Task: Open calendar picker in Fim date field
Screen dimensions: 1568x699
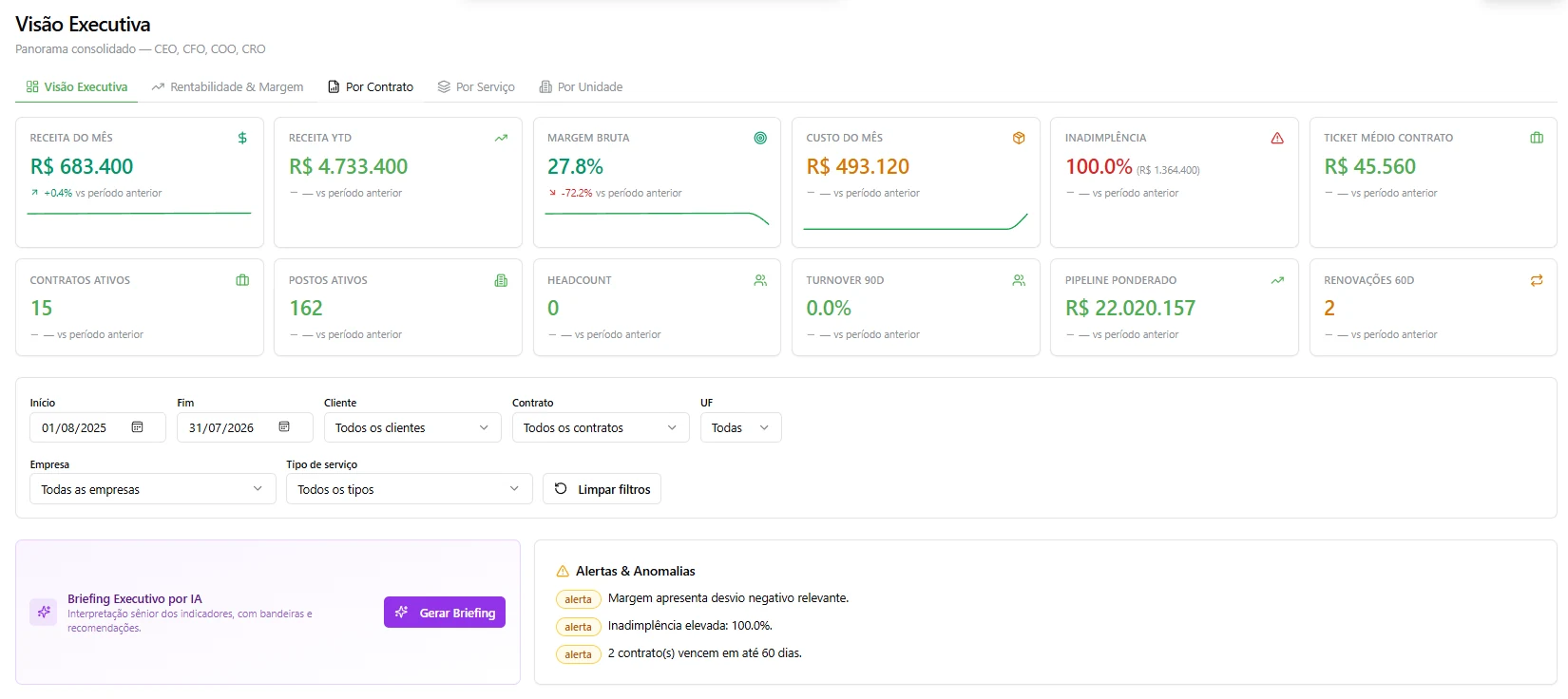Action: point(284,427)
